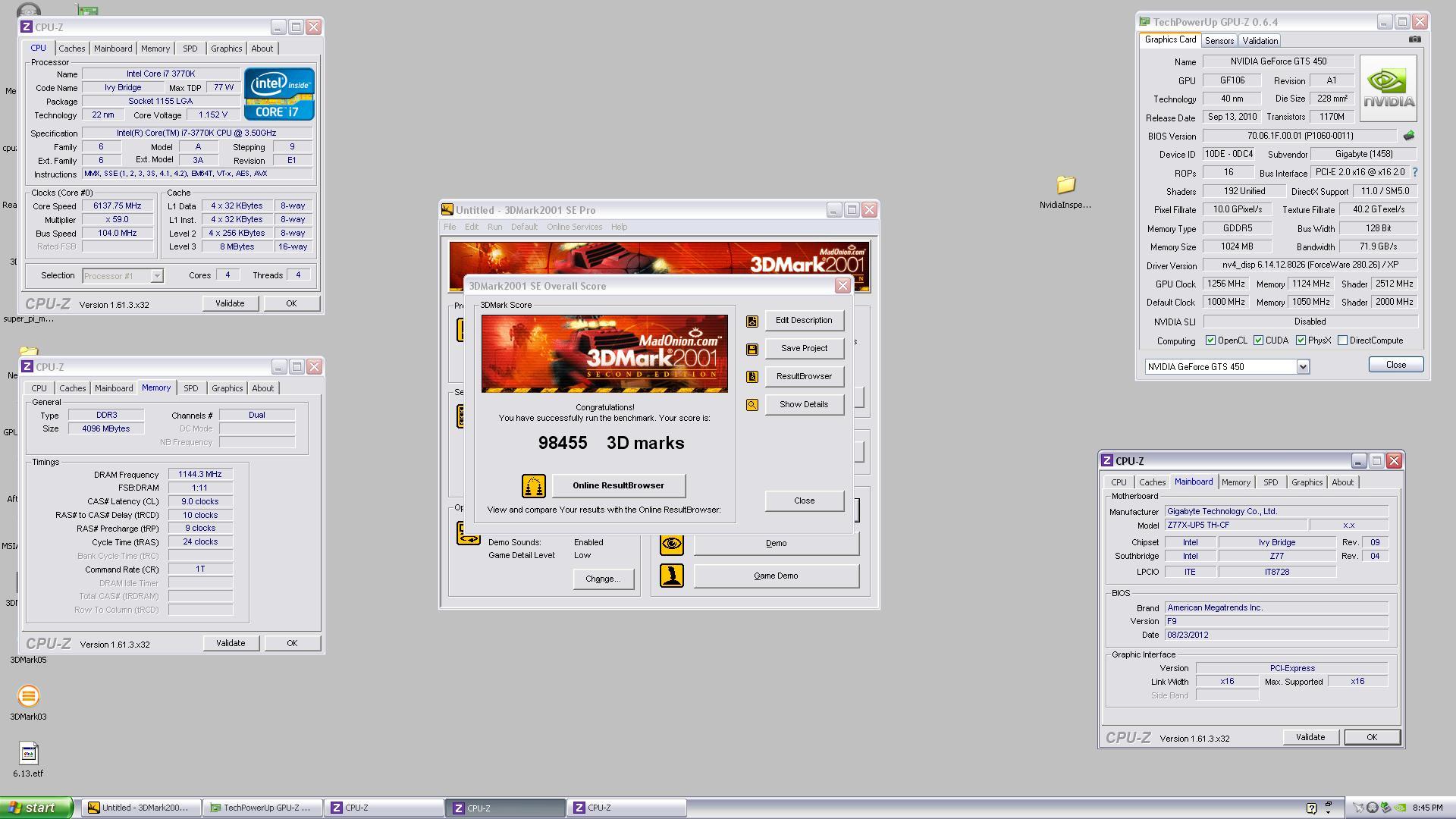Switch to TechPowerUp GPU-Z taskbar item
1456x819 pixels.
coord(262,808)
